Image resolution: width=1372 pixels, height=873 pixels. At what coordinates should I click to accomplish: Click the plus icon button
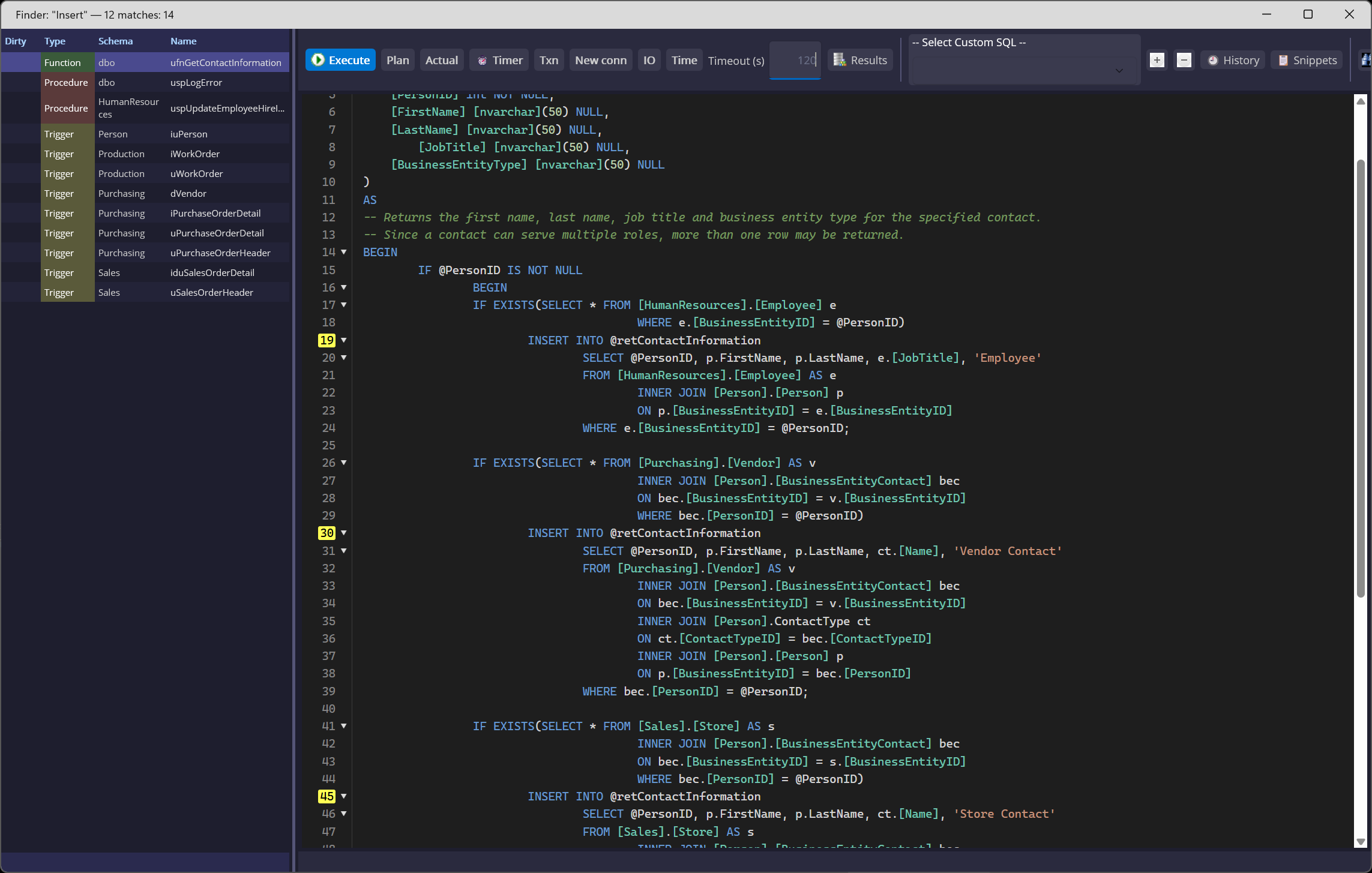click(1157, 60)
